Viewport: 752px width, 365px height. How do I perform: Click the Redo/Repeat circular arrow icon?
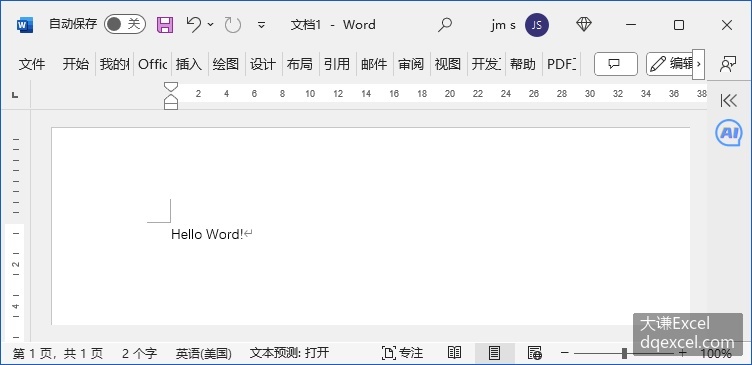(x=233, y=24)
